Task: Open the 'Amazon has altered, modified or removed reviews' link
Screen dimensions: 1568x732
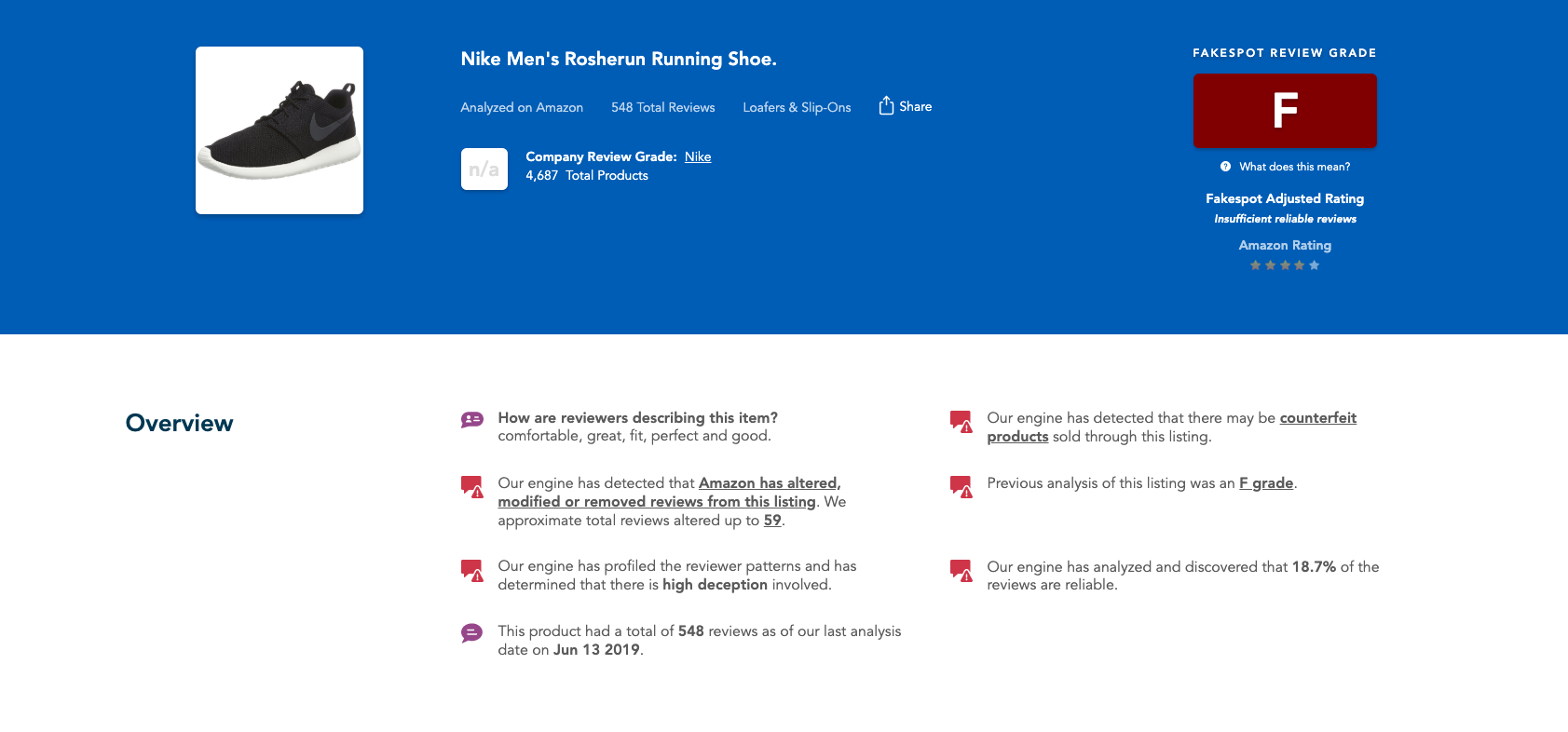Action: click(x=669, y=492)
